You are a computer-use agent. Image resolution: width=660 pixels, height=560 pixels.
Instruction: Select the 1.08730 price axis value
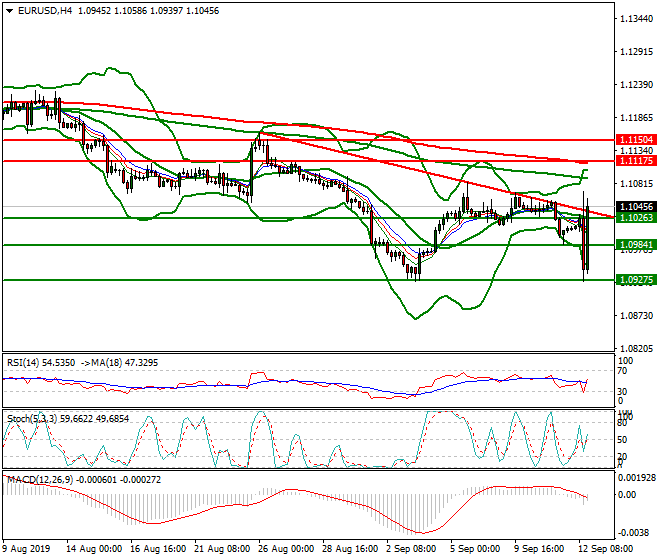636,315
